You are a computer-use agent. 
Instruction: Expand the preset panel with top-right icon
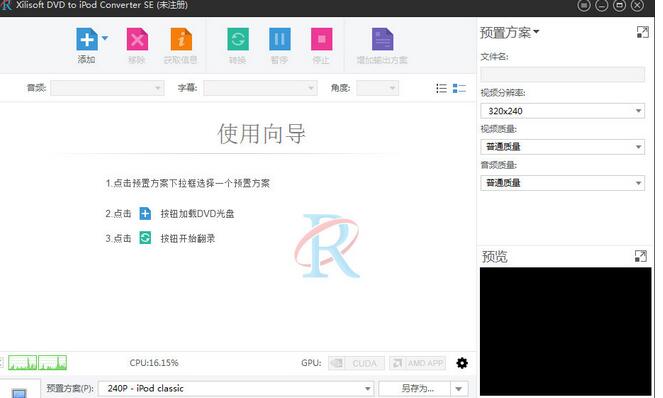pos(642,32)
